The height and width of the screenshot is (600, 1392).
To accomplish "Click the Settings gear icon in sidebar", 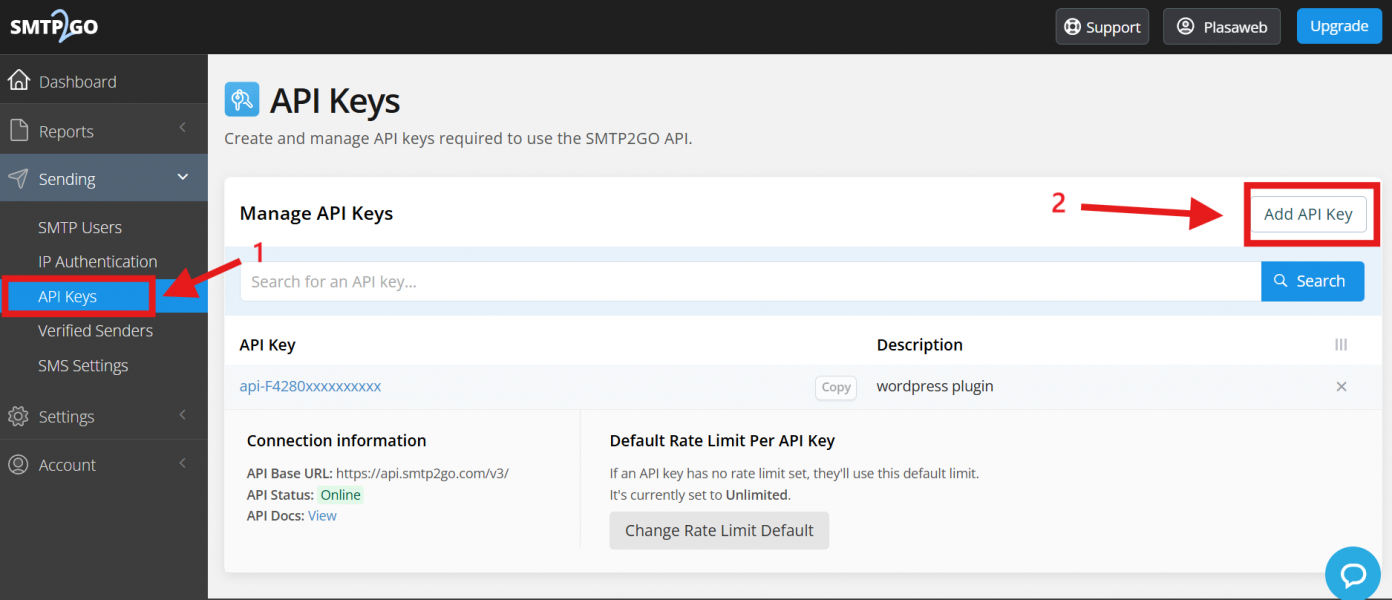I will [x=18, y=416].
